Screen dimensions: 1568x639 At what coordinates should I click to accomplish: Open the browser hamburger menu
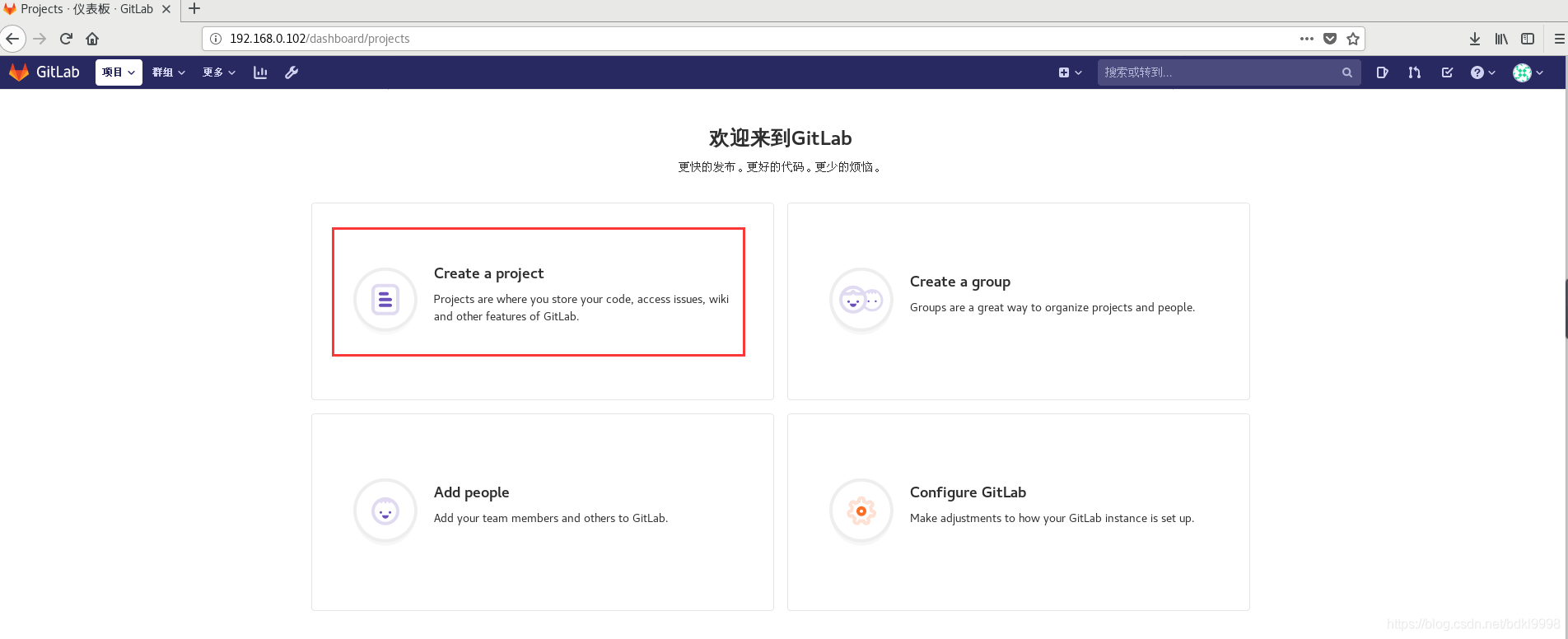tap(1559, 39)
